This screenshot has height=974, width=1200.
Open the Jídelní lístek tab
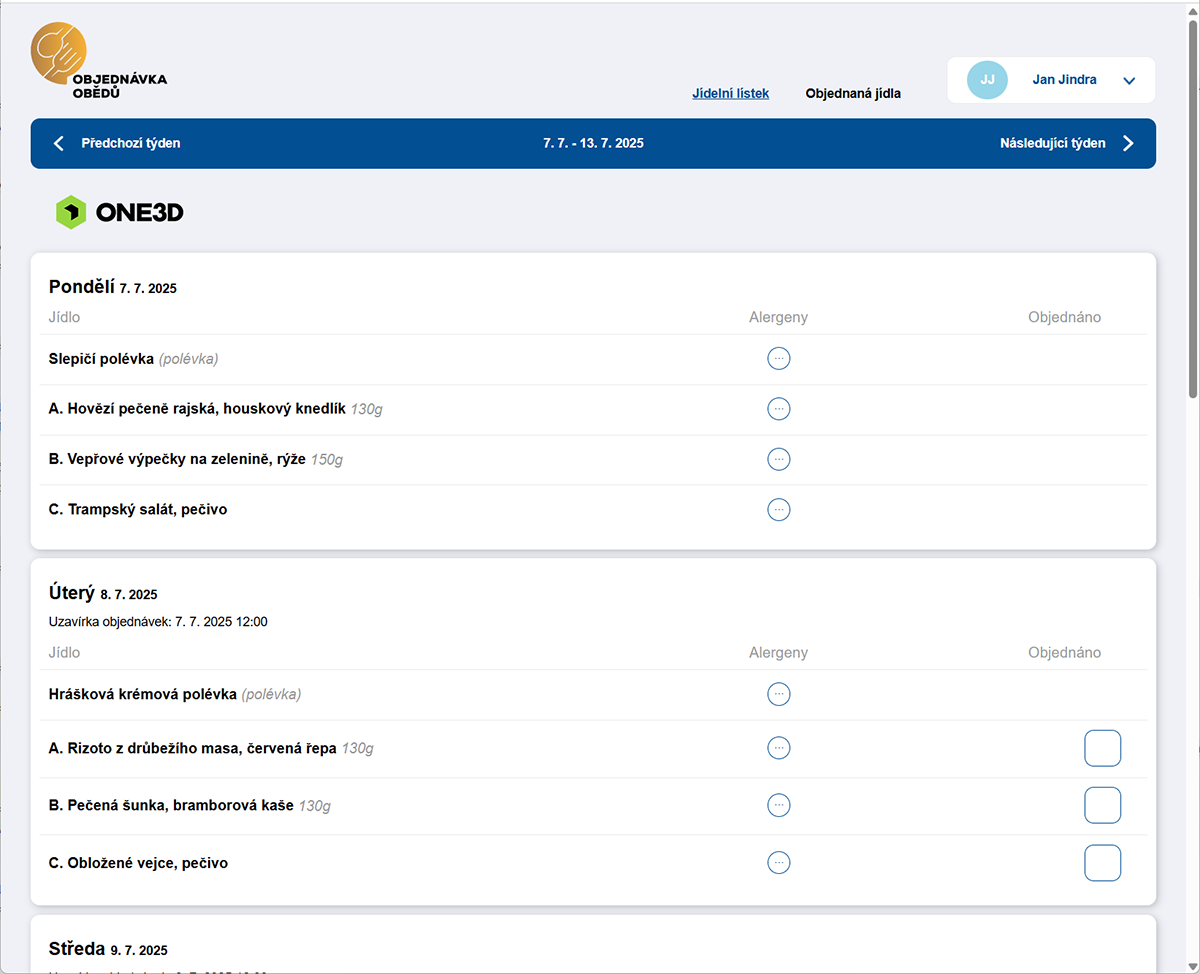pos(730,93)
